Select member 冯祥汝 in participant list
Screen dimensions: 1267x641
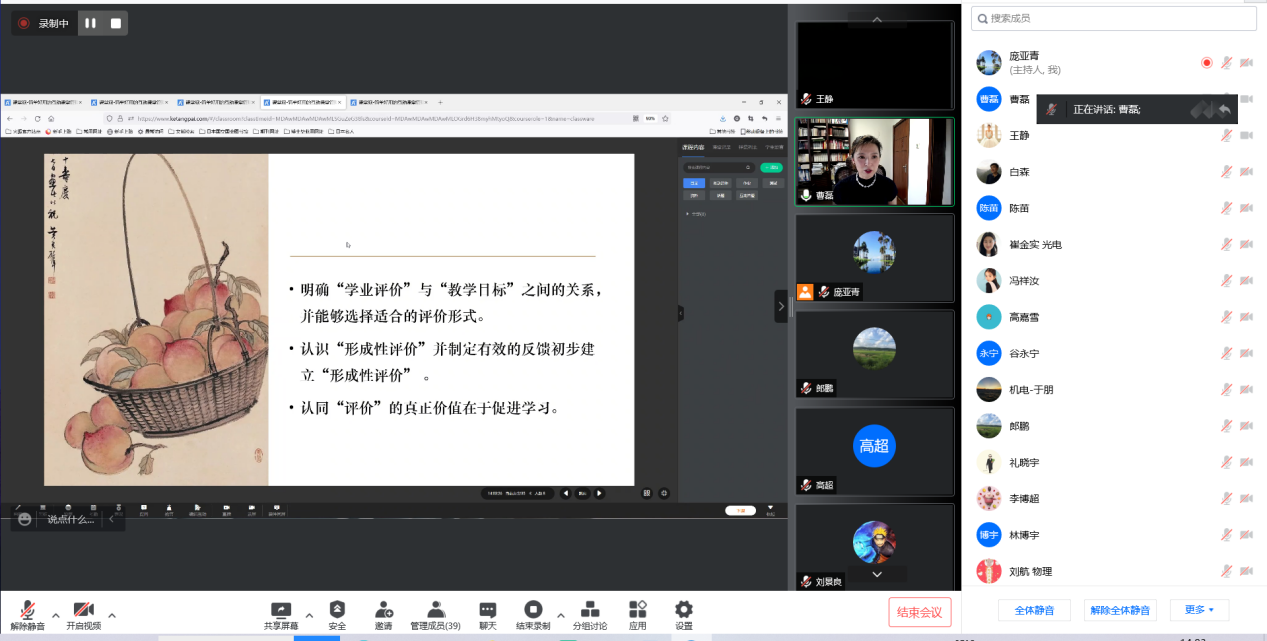[x=1114, y=281]
